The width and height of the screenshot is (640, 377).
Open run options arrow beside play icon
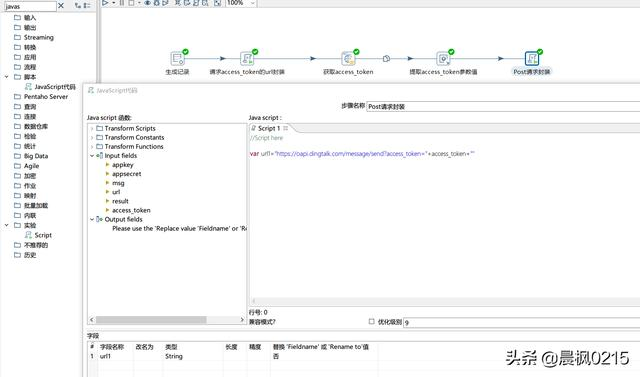coord(113,3)
